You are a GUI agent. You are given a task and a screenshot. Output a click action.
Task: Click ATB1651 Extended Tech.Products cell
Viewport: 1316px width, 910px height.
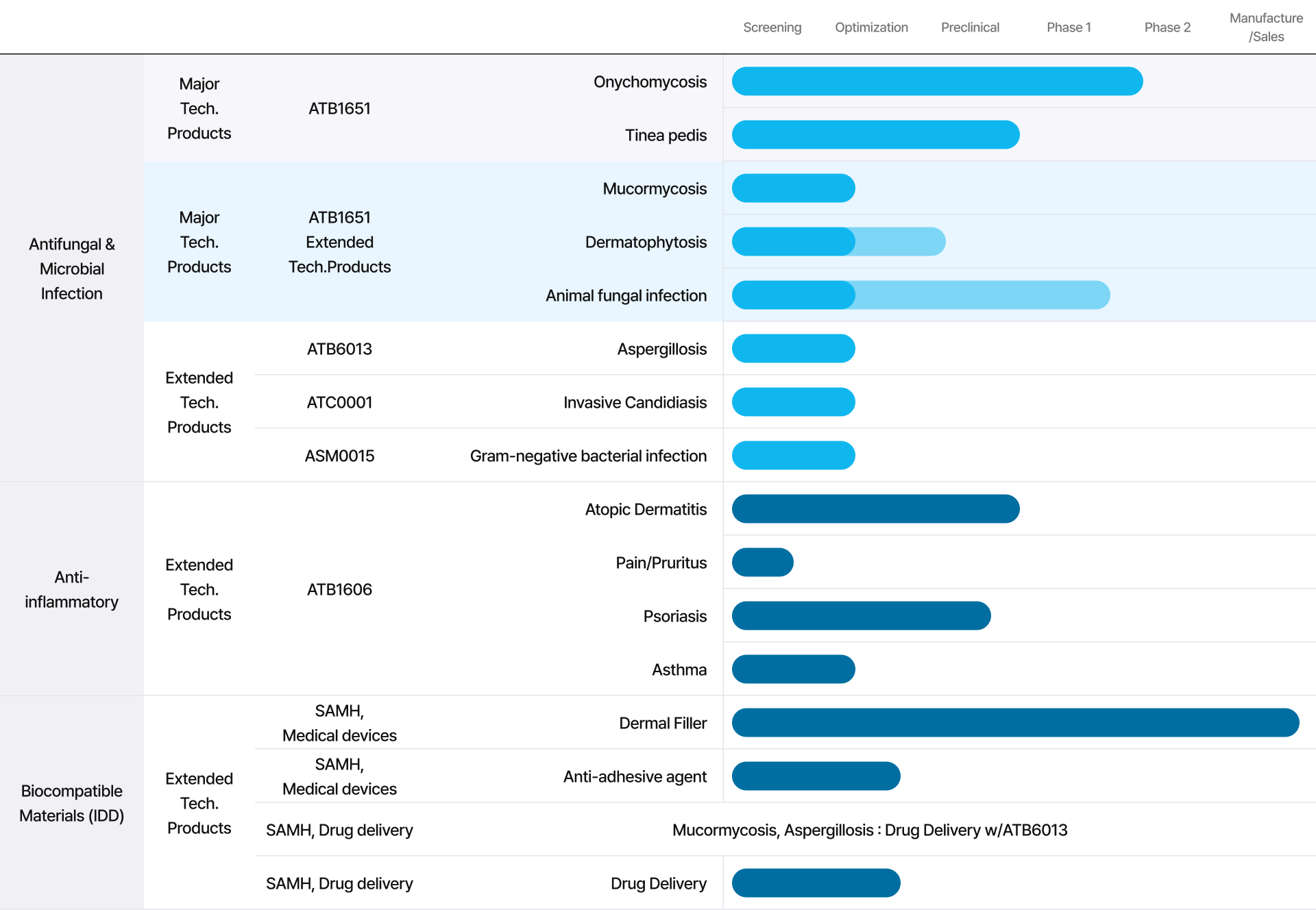[x=339, y=242]
